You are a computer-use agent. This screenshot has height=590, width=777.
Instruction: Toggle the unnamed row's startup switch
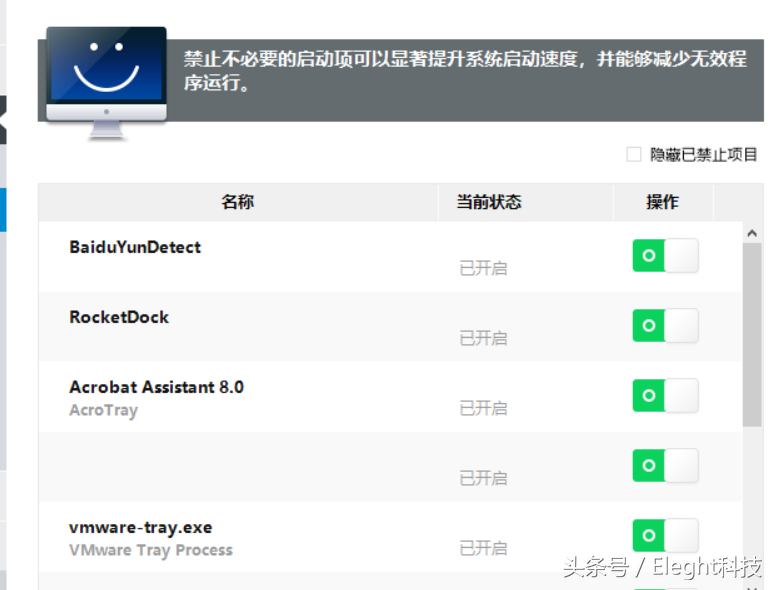666,465
